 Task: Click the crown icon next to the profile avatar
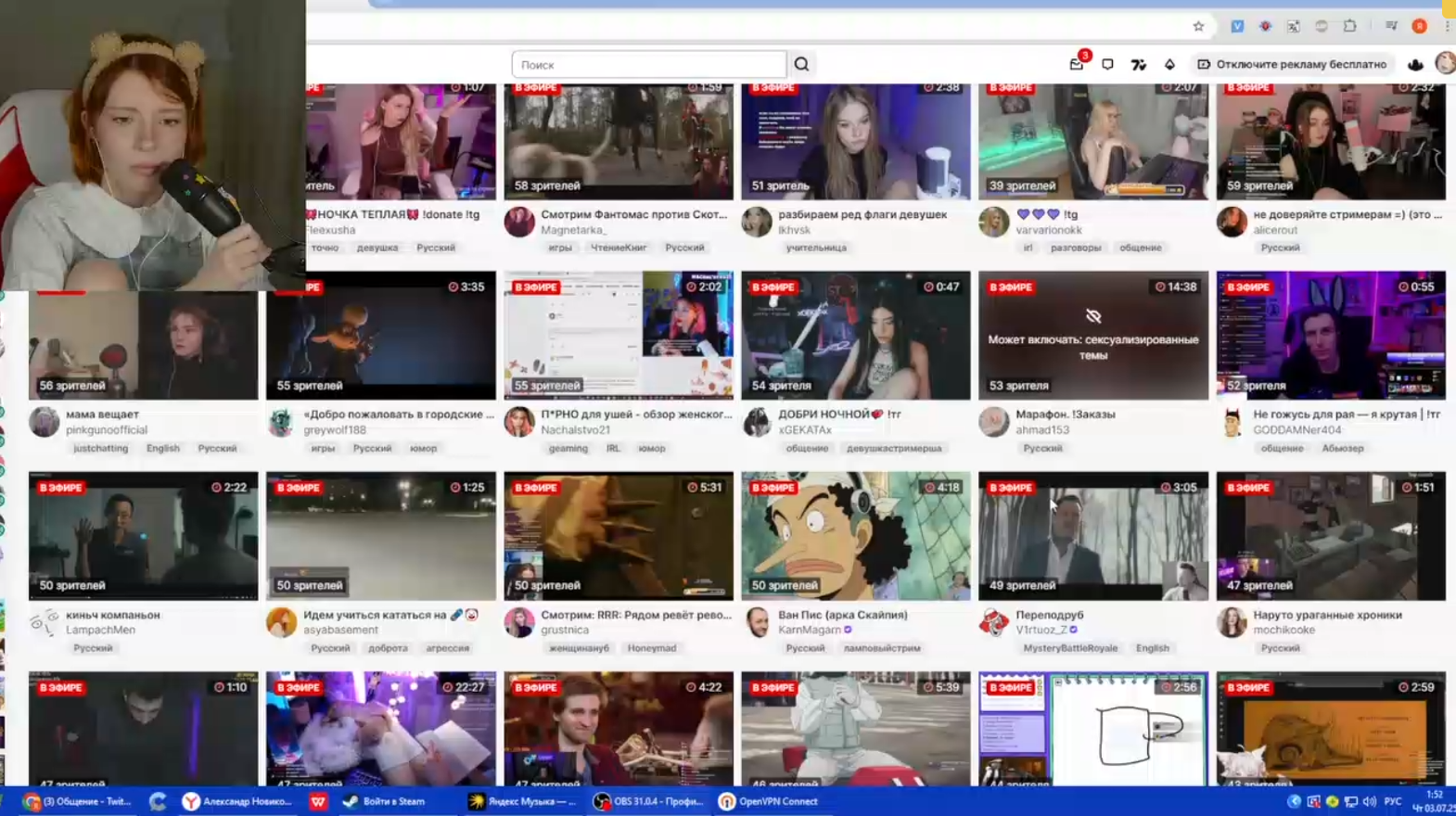(x=1415, y=64)
